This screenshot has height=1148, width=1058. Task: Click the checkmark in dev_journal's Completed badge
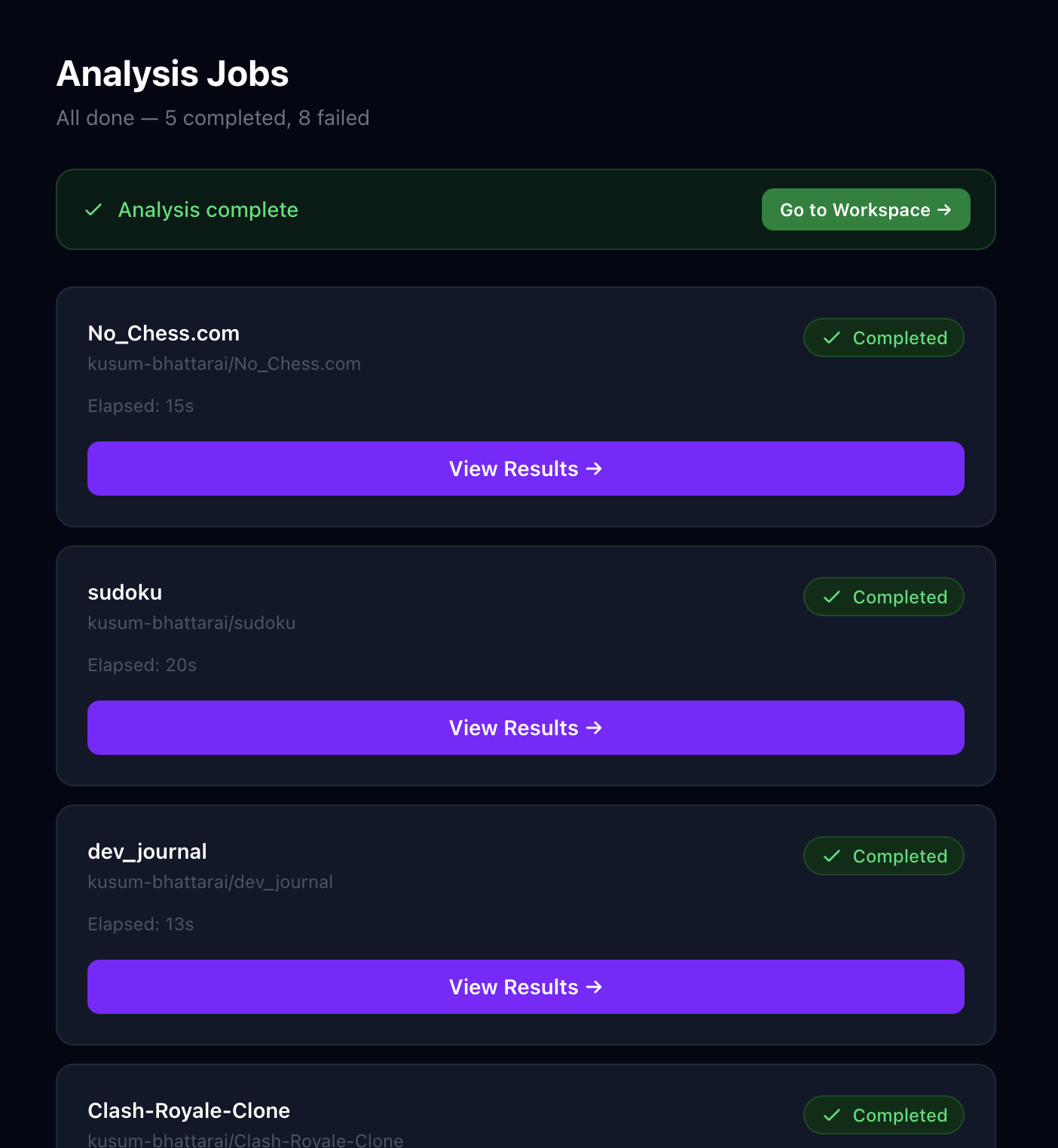tap(832, 856)
